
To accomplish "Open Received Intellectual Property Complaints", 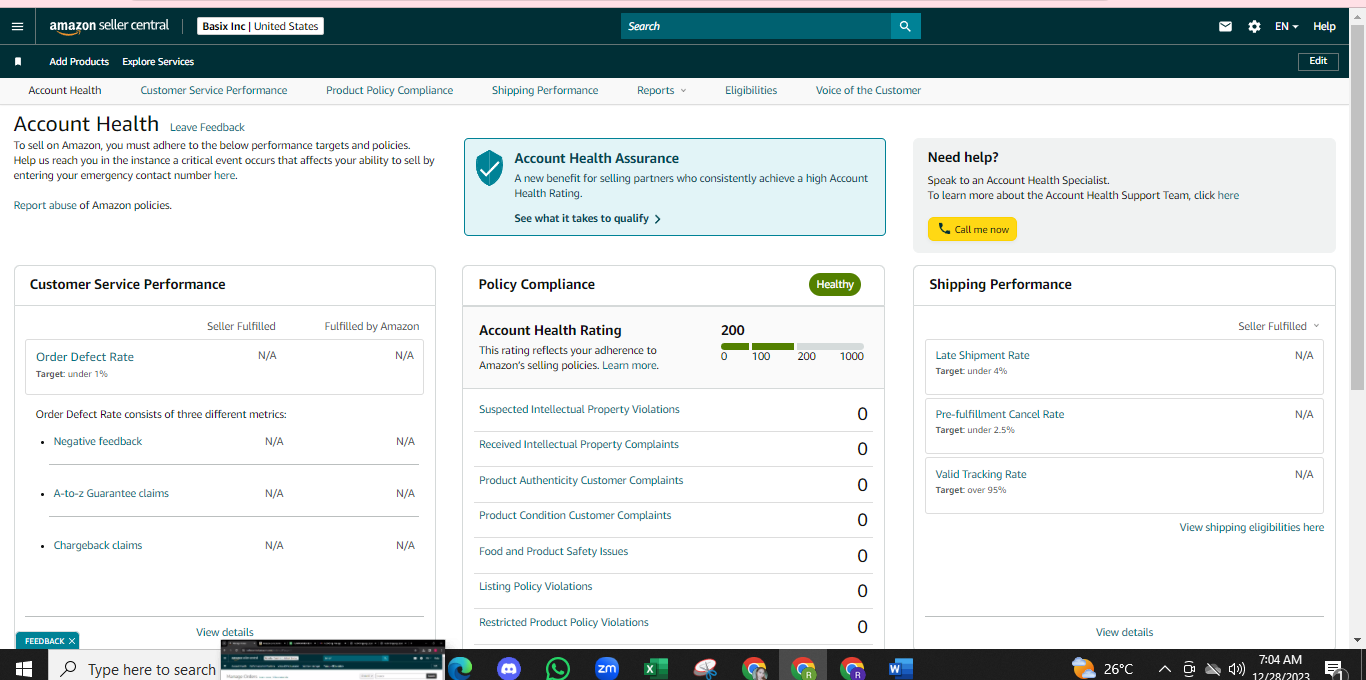I will pyautogui.click(x=579, y=444).
